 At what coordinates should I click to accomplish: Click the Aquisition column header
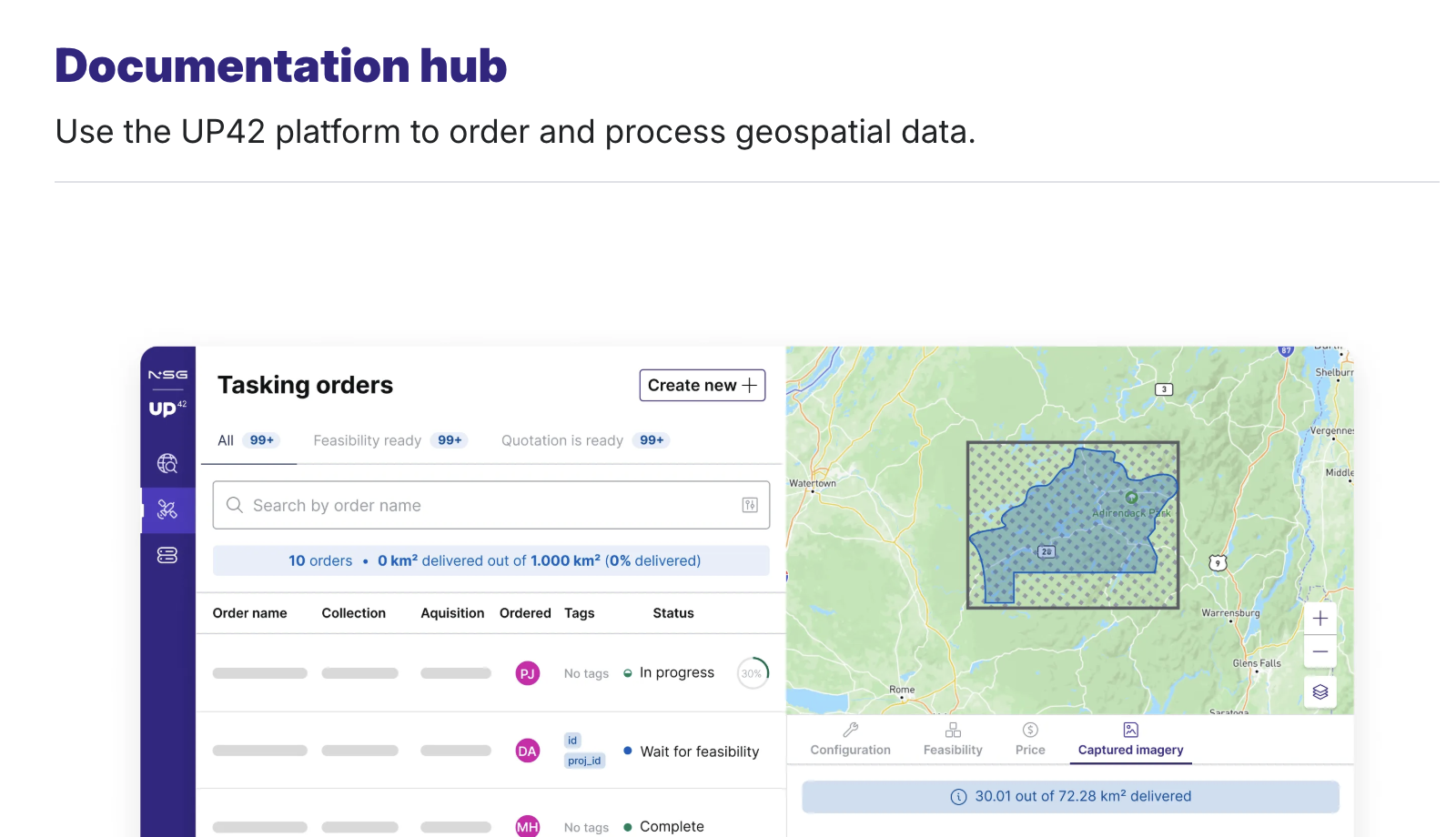tap(452, 613)
